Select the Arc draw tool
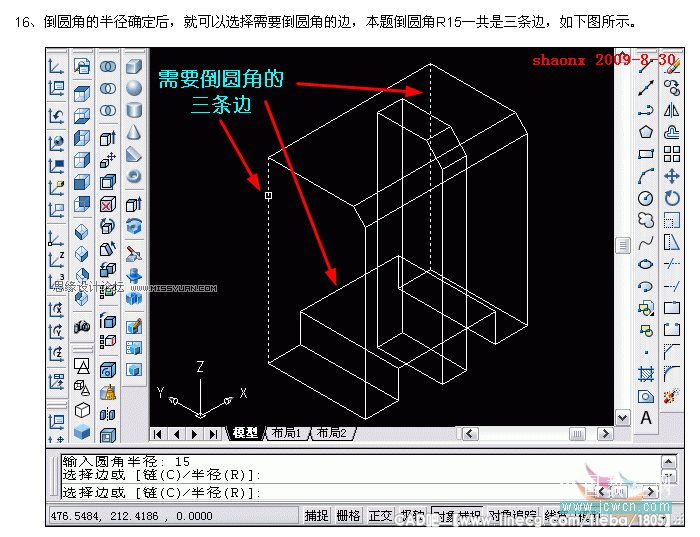Image resolution: width=700 pixels, height=537 pixels. (646, 176)
